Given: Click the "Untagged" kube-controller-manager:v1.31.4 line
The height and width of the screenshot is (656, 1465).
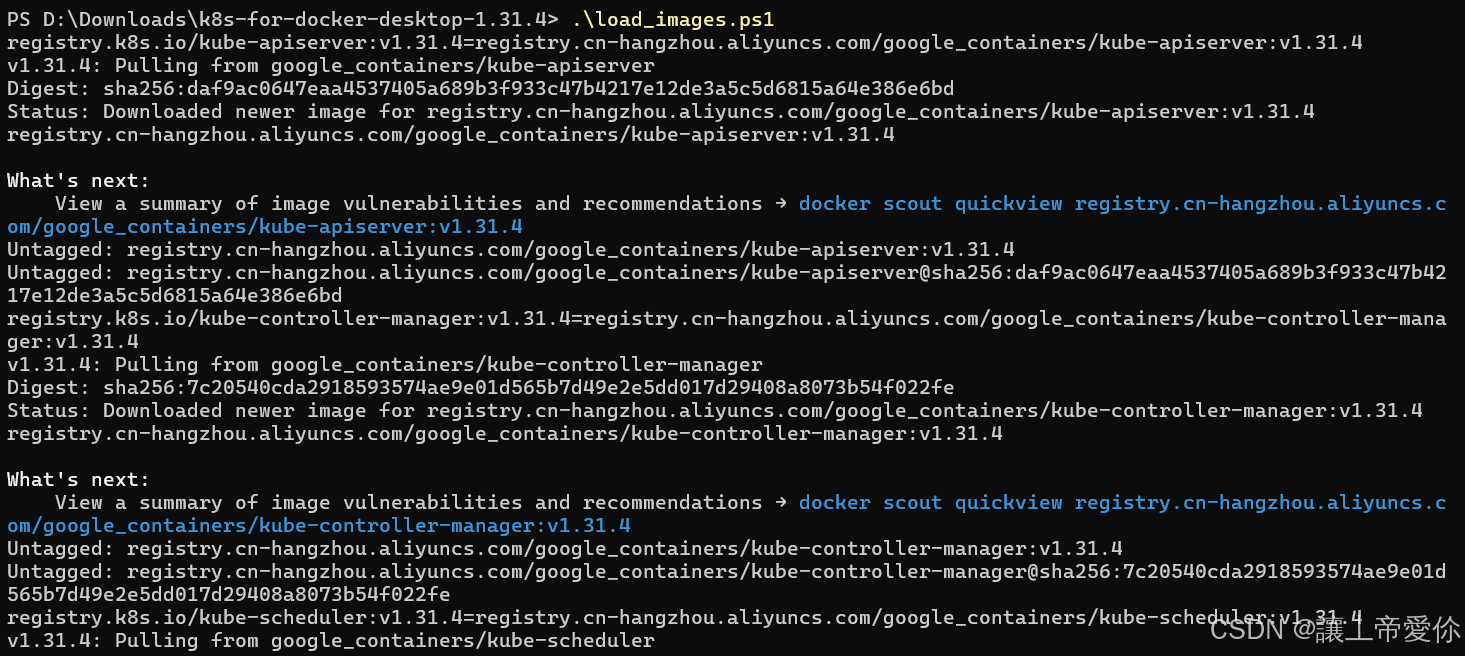Looking at the screenshot, I should click(x=564, y=548).
